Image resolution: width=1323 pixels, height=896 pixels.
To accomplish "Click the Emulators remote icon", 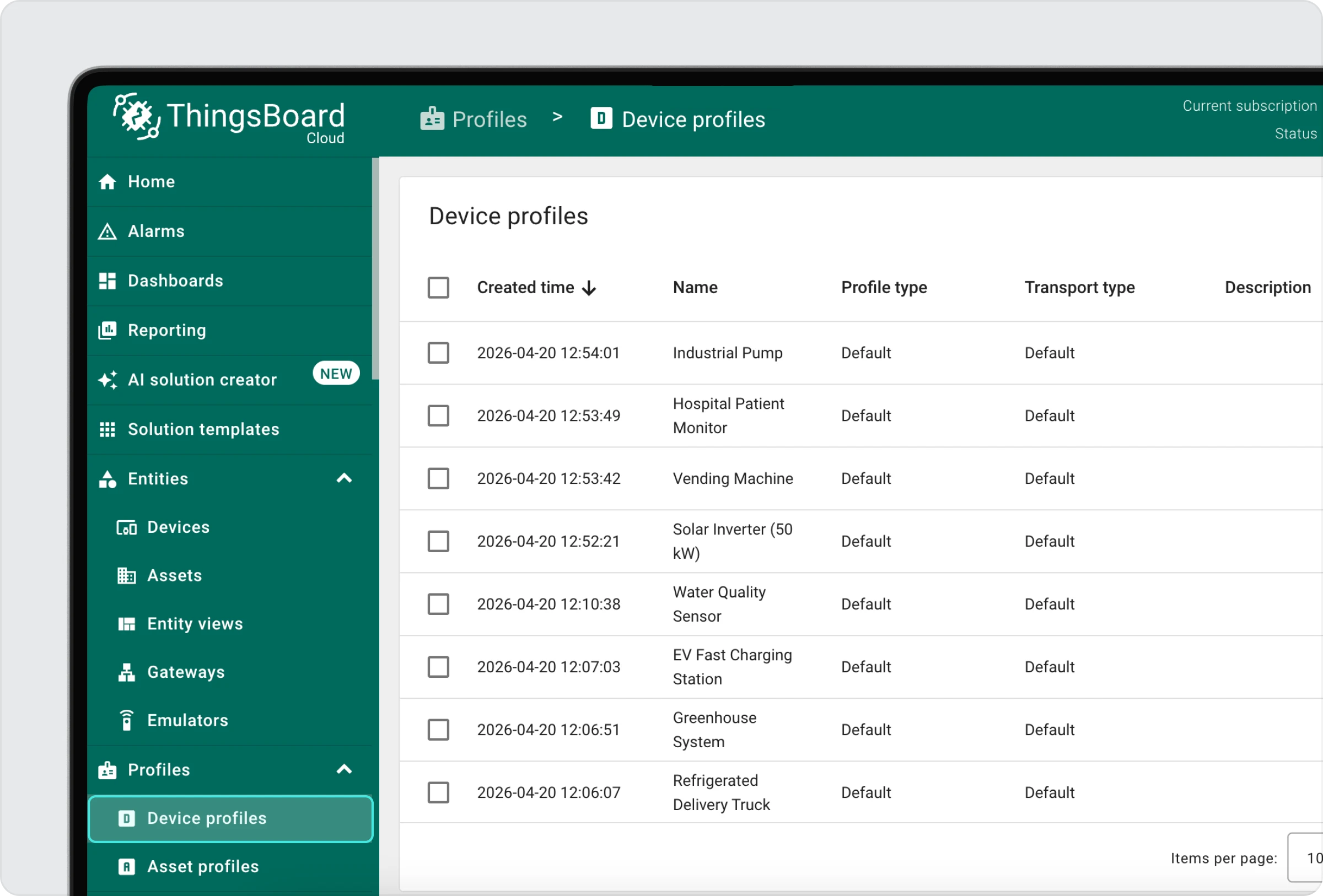I will [x=126, y=721].
